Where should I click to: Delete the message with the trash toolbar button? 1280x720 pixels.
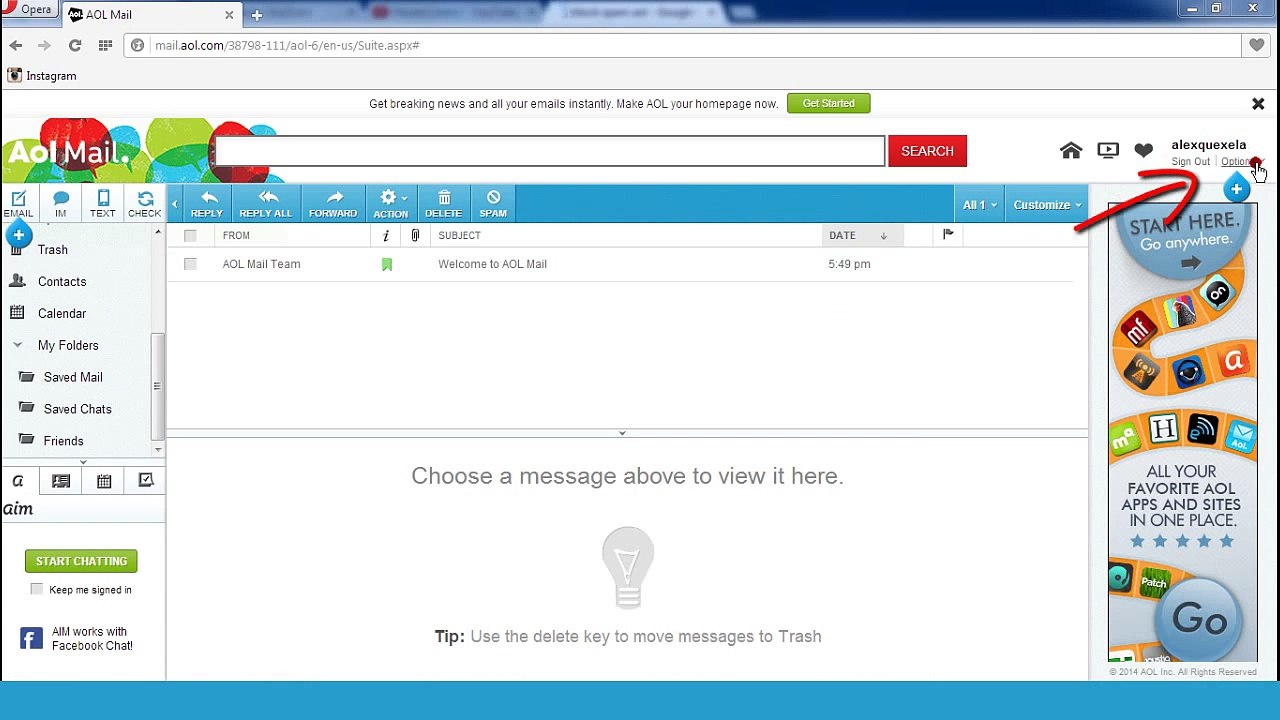click(x=444, y=204)
